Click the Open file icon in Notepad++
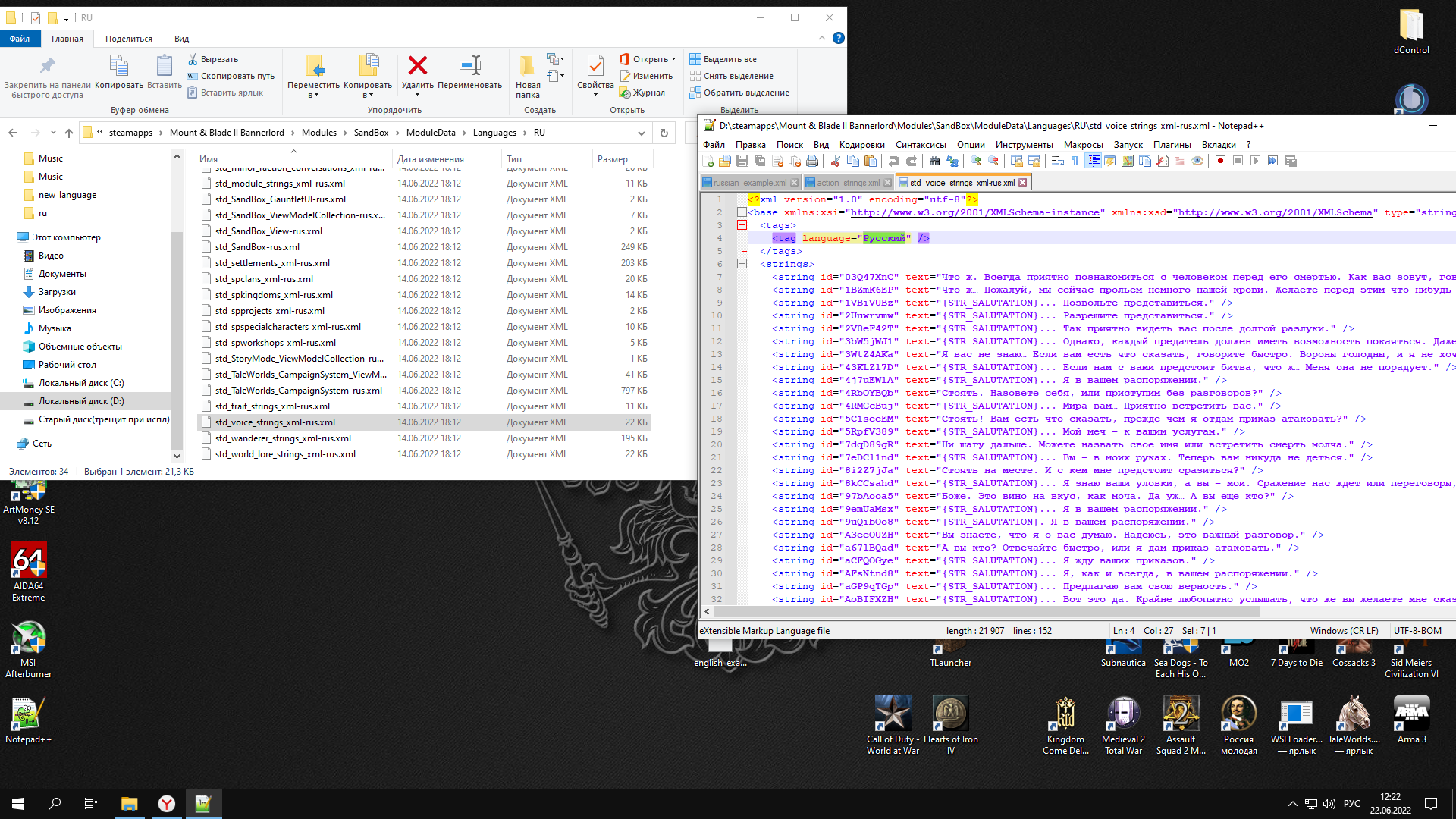1456x819 pixels. point(725,161)
